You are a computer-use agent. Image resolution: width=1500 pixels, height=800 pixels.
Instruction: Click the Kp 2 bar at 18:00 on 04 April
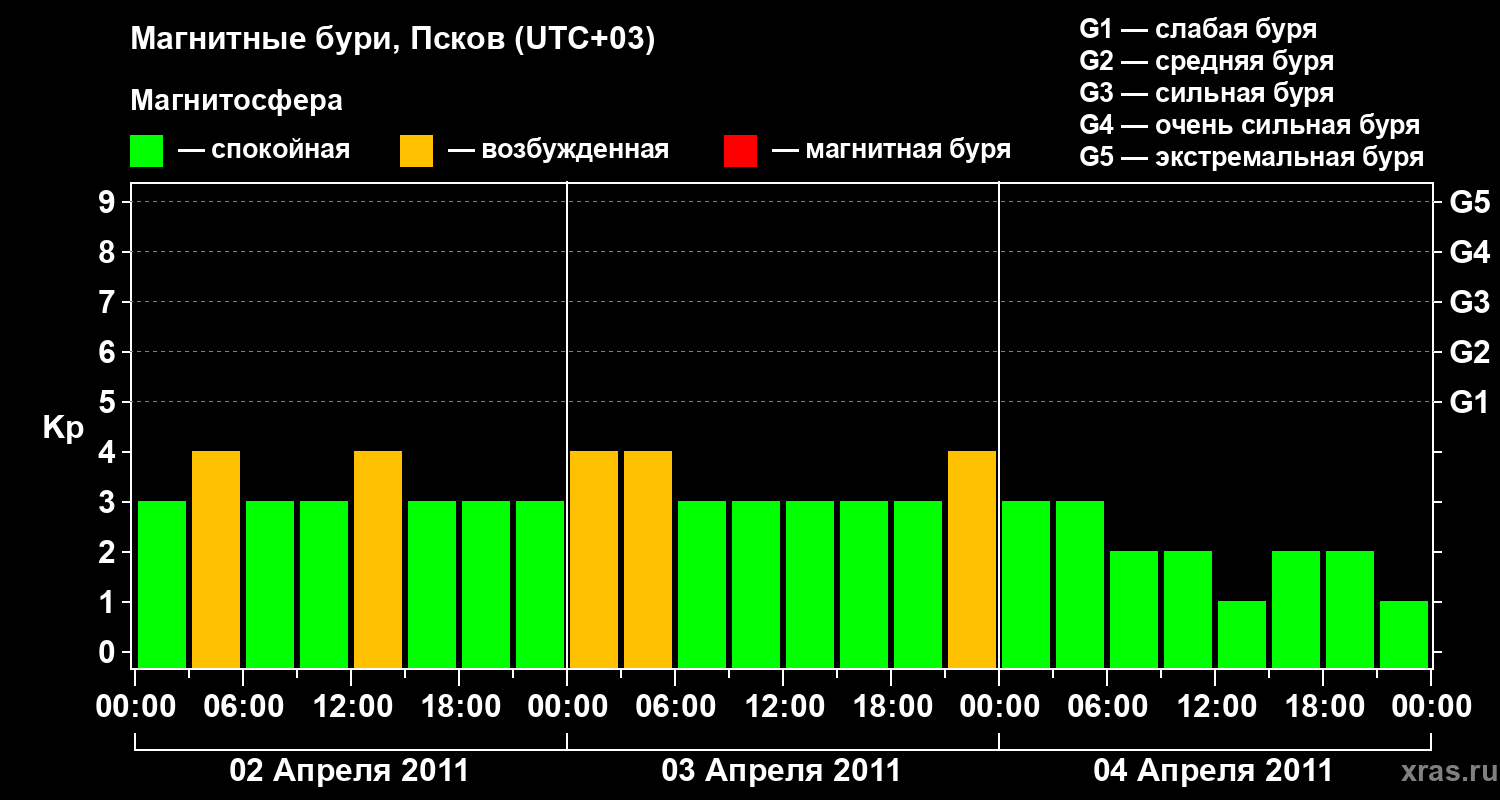1350,609
